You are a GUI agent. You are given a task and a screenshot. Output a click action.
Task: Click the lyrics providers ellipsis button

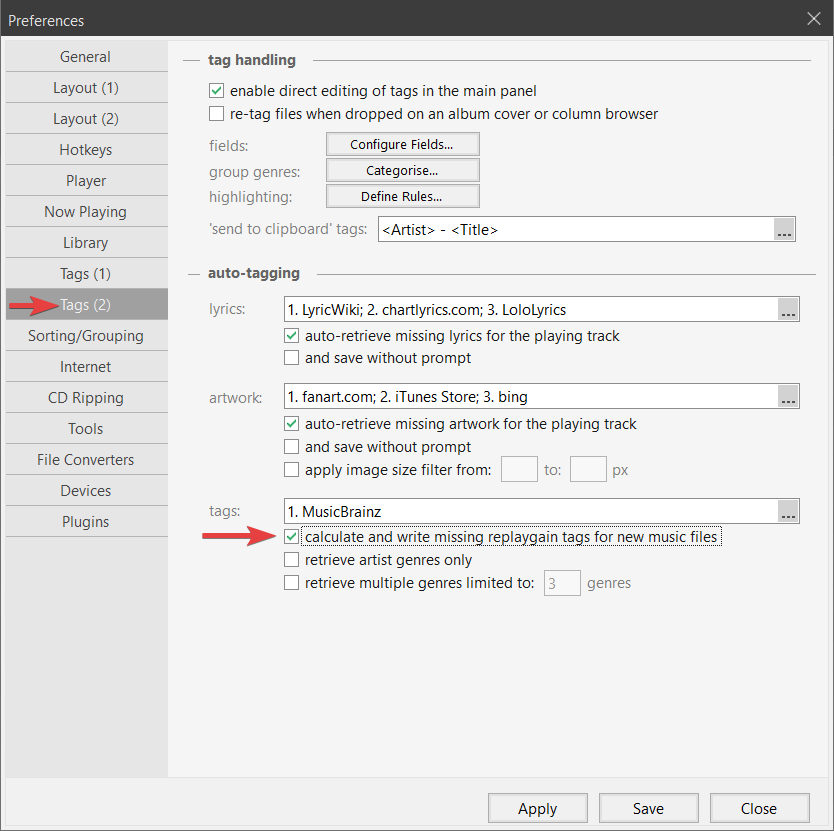pyautogui.click(x=789, y=310)
